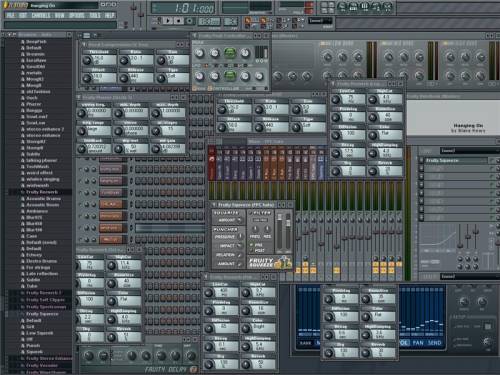
Task: Switch to the SEND tab in the mixer
Action: click(x=434, y=343)
